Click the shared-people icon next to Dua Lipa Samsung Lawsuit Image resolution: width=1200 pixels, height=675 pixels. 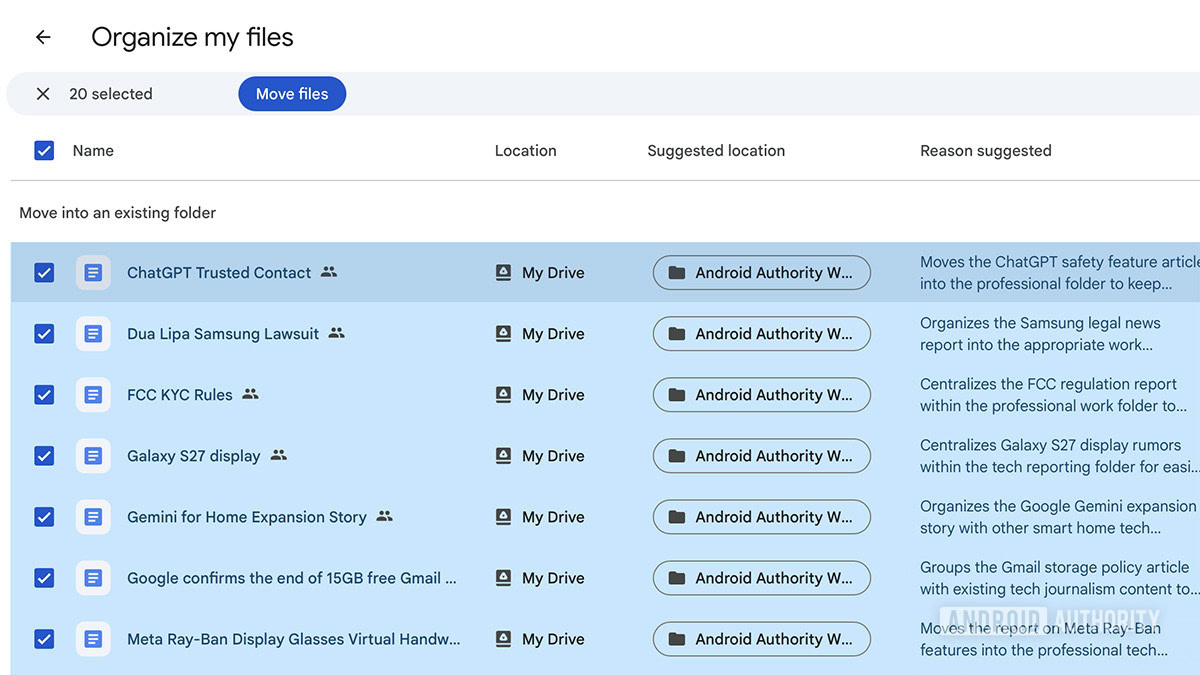337,333
